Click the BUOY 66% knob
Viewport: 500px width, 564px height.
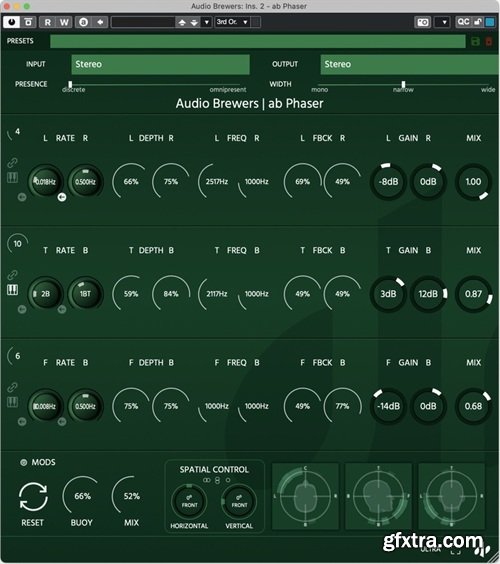point(82,496)
